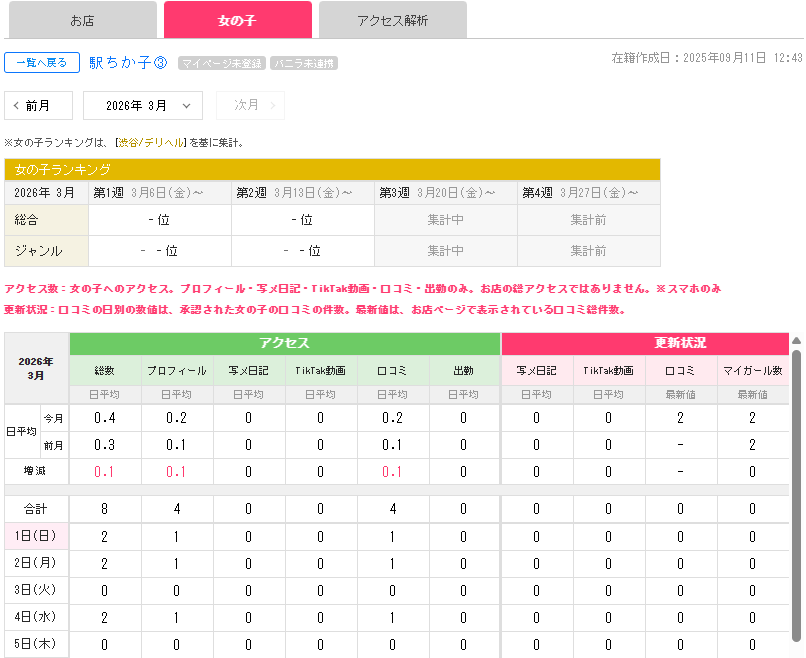Select the 女の子 tab
Viewport: 806px width, 658px height.
(237, 19)
